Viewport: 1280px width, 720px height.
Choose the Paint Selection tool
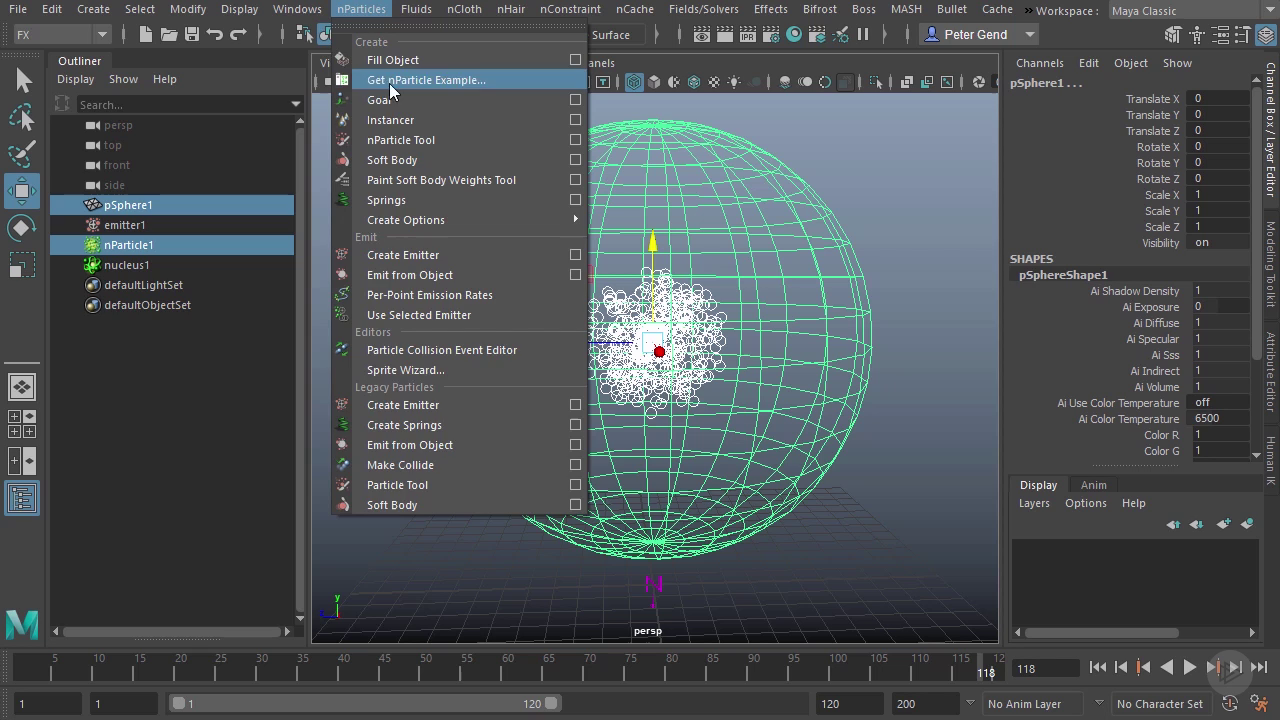(x=22, y=154)
